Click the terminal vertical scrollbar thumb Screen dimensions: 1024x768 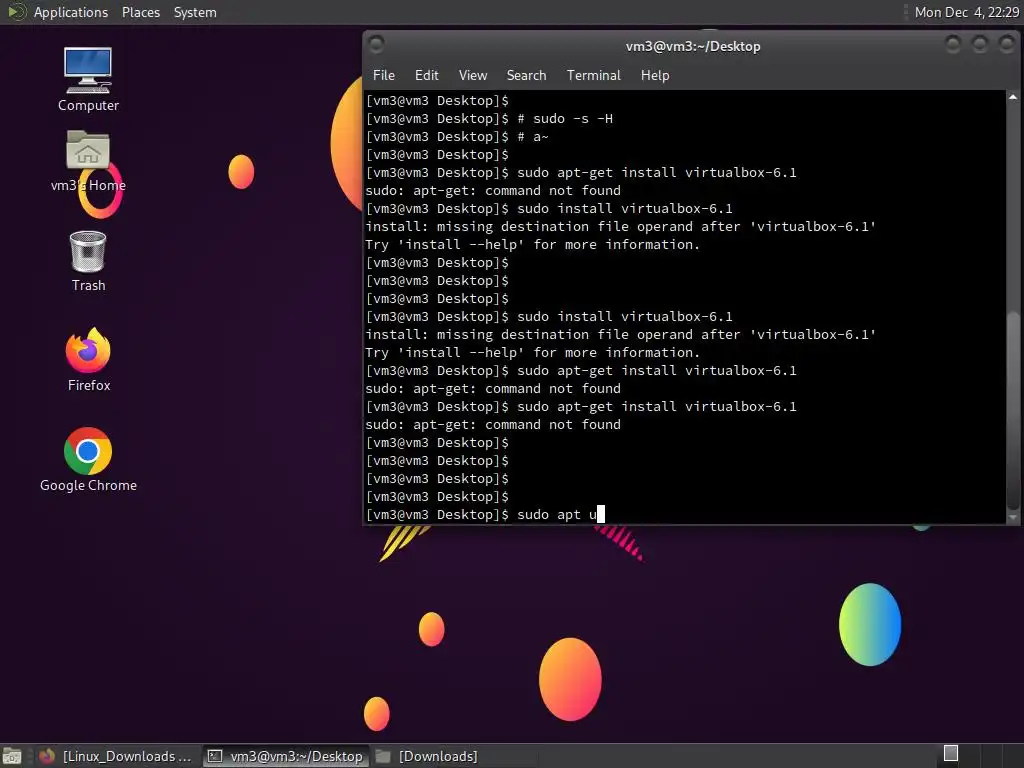click(1013, 410)
